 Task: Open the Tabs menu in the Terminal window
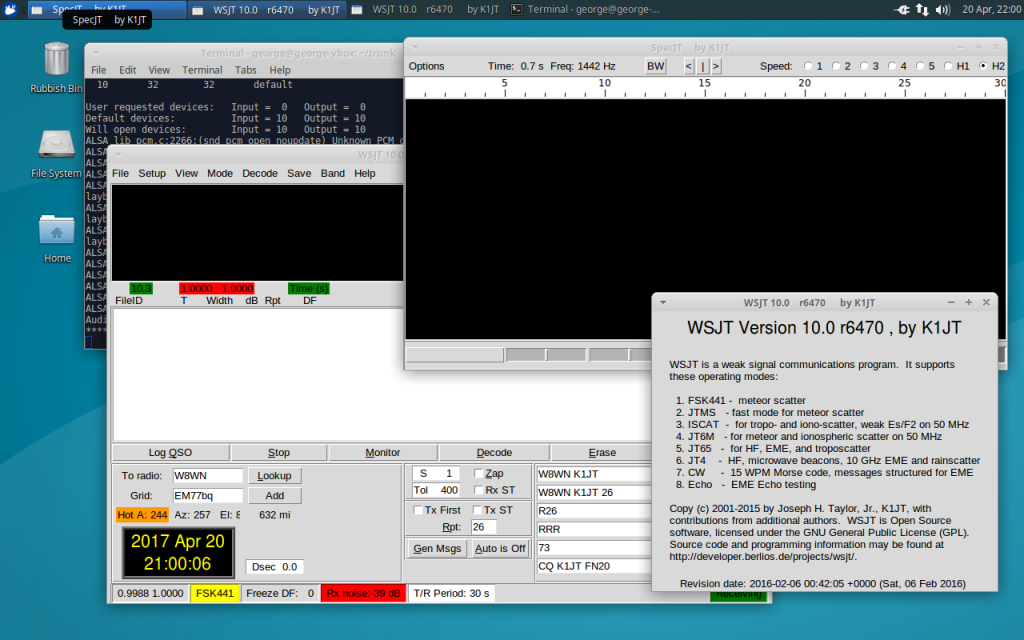[246, 70]
